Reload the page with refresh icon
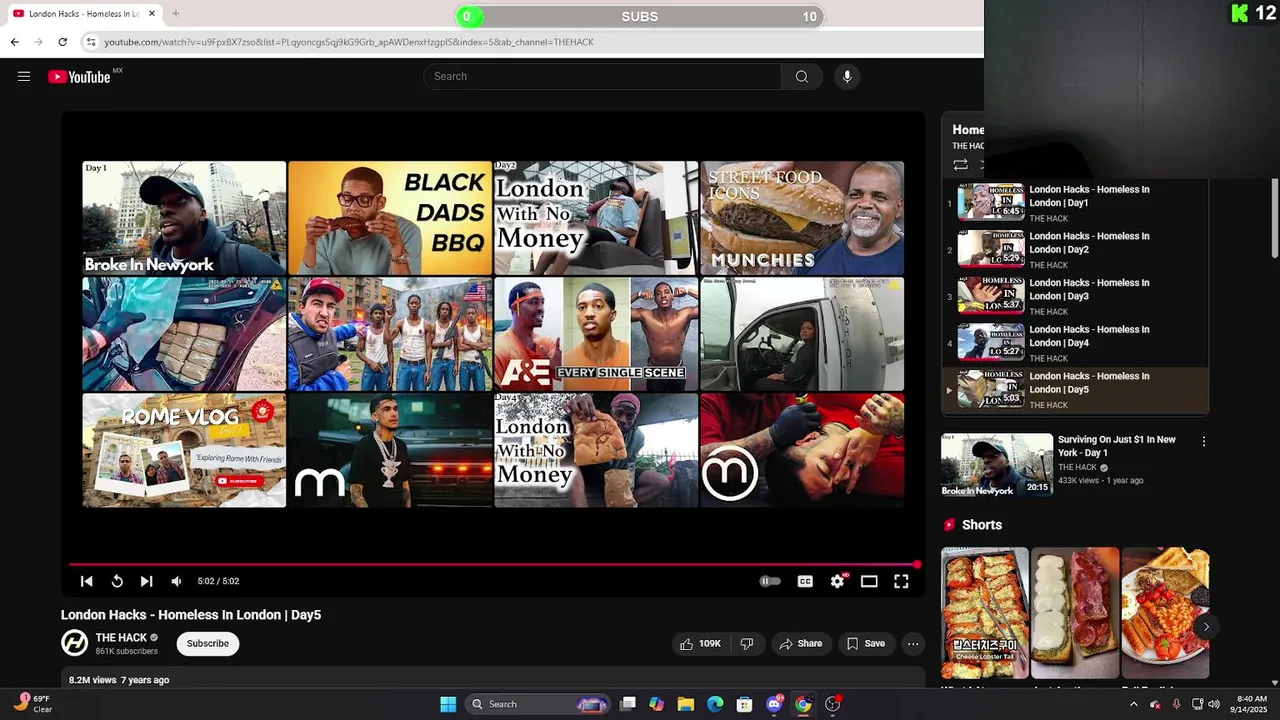The height and width of the screenshot is (720, 1280). click(62, 42)
